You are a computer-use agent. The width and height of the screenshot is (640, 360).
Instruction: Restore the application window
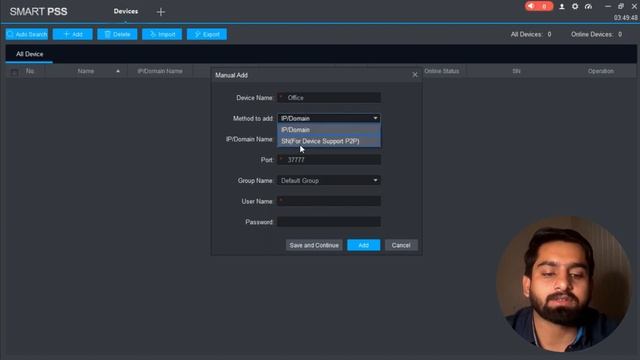[x=621, y=6]
